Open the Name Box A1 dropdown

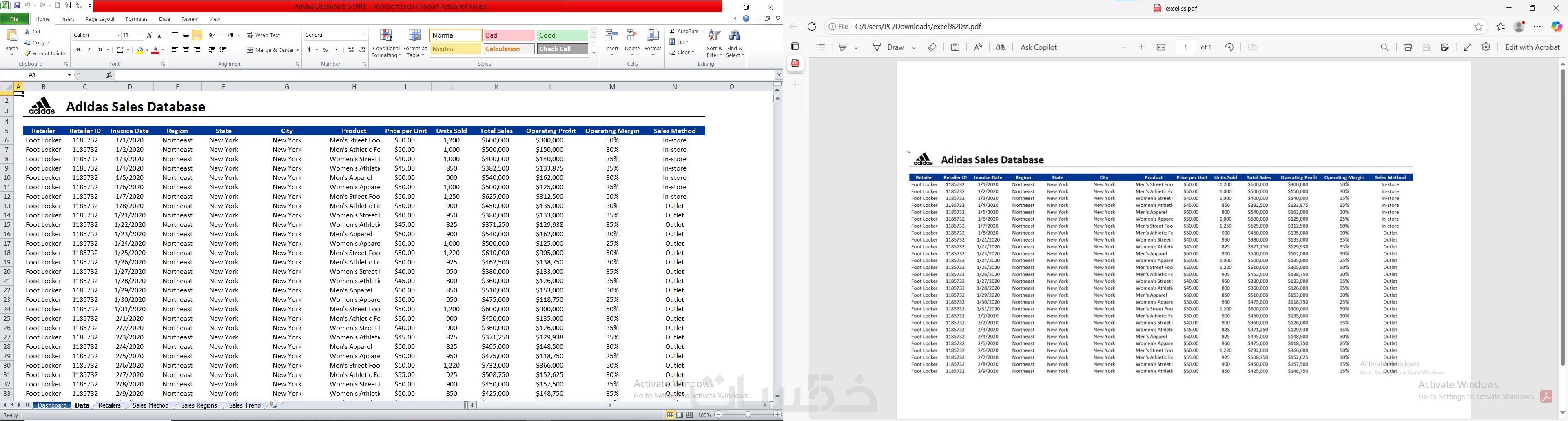69,75
